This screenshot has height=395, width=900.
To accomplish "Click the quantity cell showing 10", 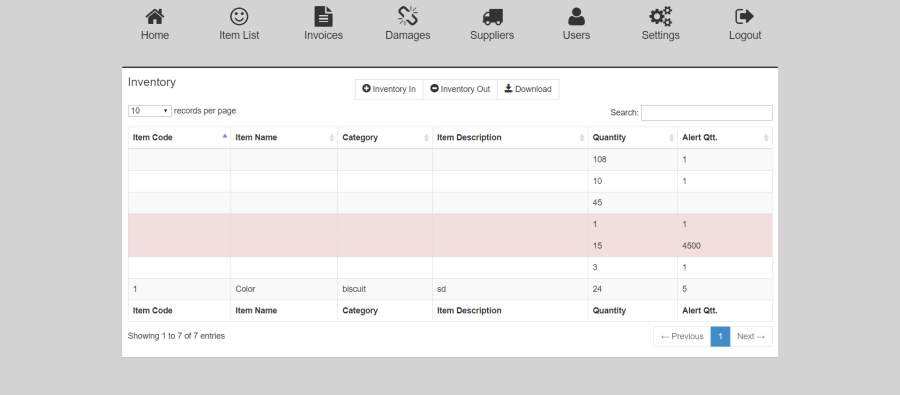I will point(633,181).
